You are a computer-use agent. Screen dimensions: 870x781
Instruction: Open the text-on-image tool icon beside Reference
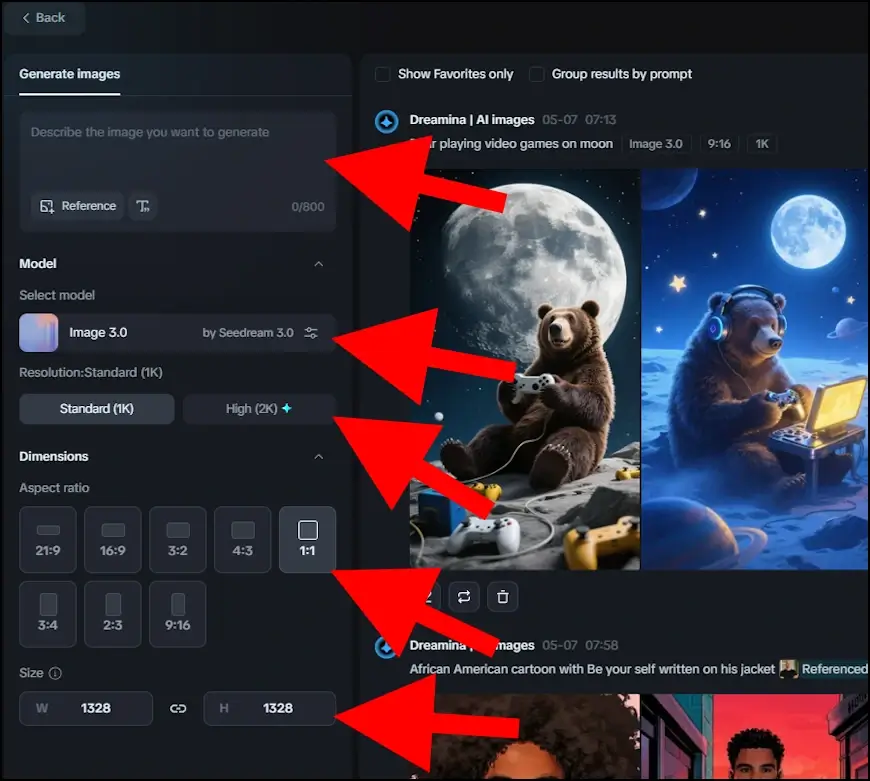coord(143,206)
